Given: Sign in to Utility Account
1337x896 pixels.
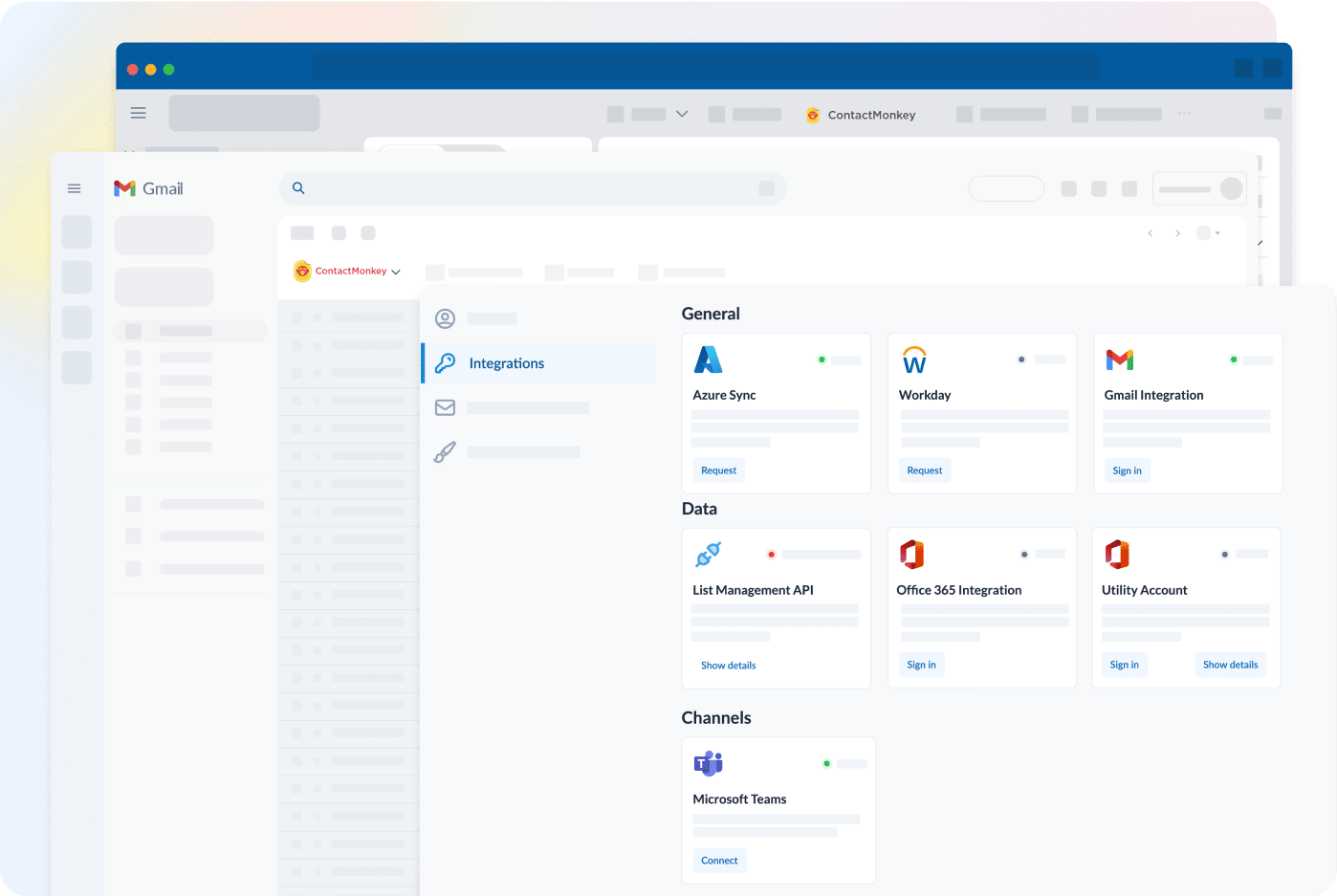Looking at the screenshot, I should tap(1124, 665).
